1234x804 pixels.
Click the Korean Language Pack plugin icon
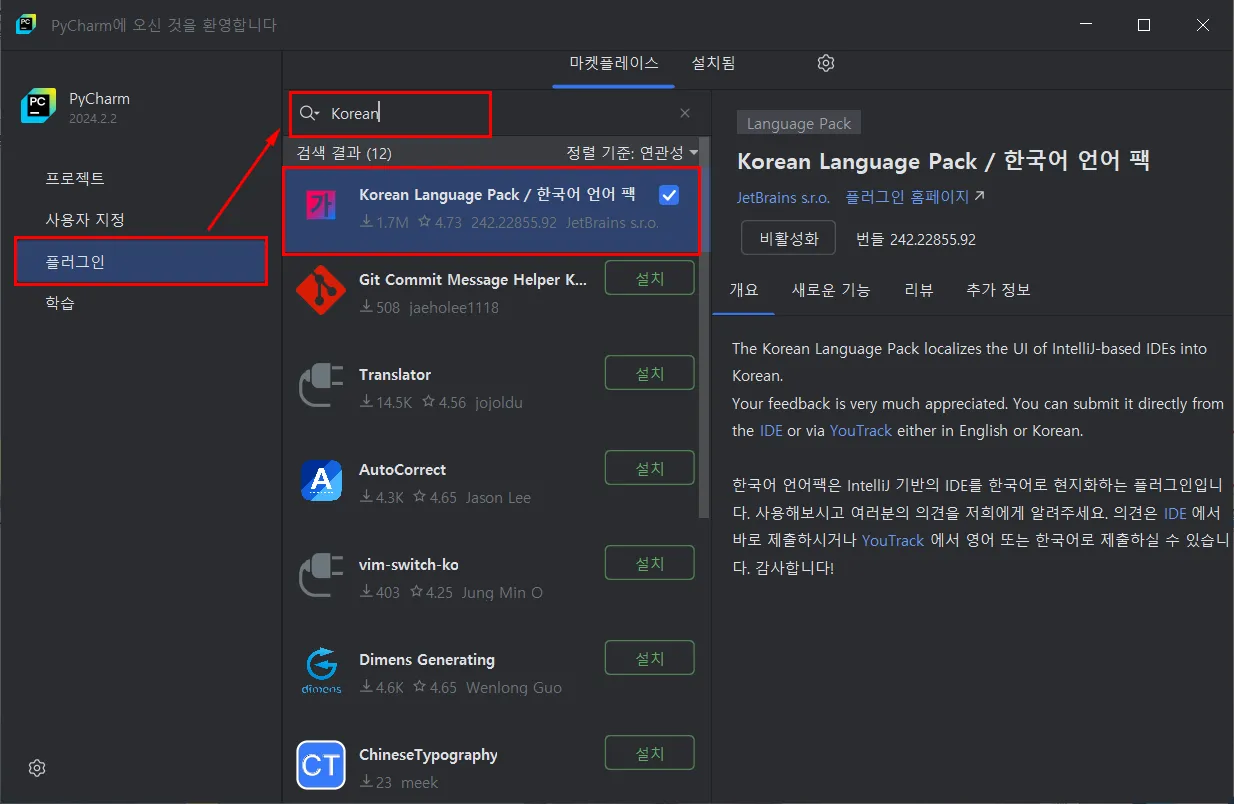[x=321, y=205]
